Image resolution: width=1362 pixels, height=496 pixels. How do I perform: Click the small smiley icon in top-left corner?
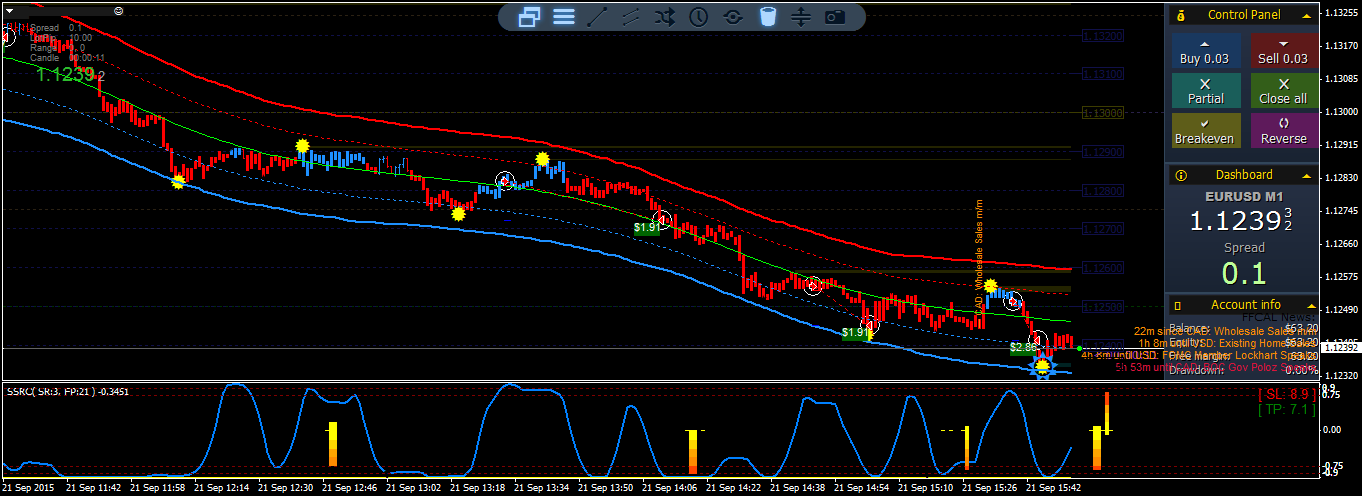tap(119, 10)
